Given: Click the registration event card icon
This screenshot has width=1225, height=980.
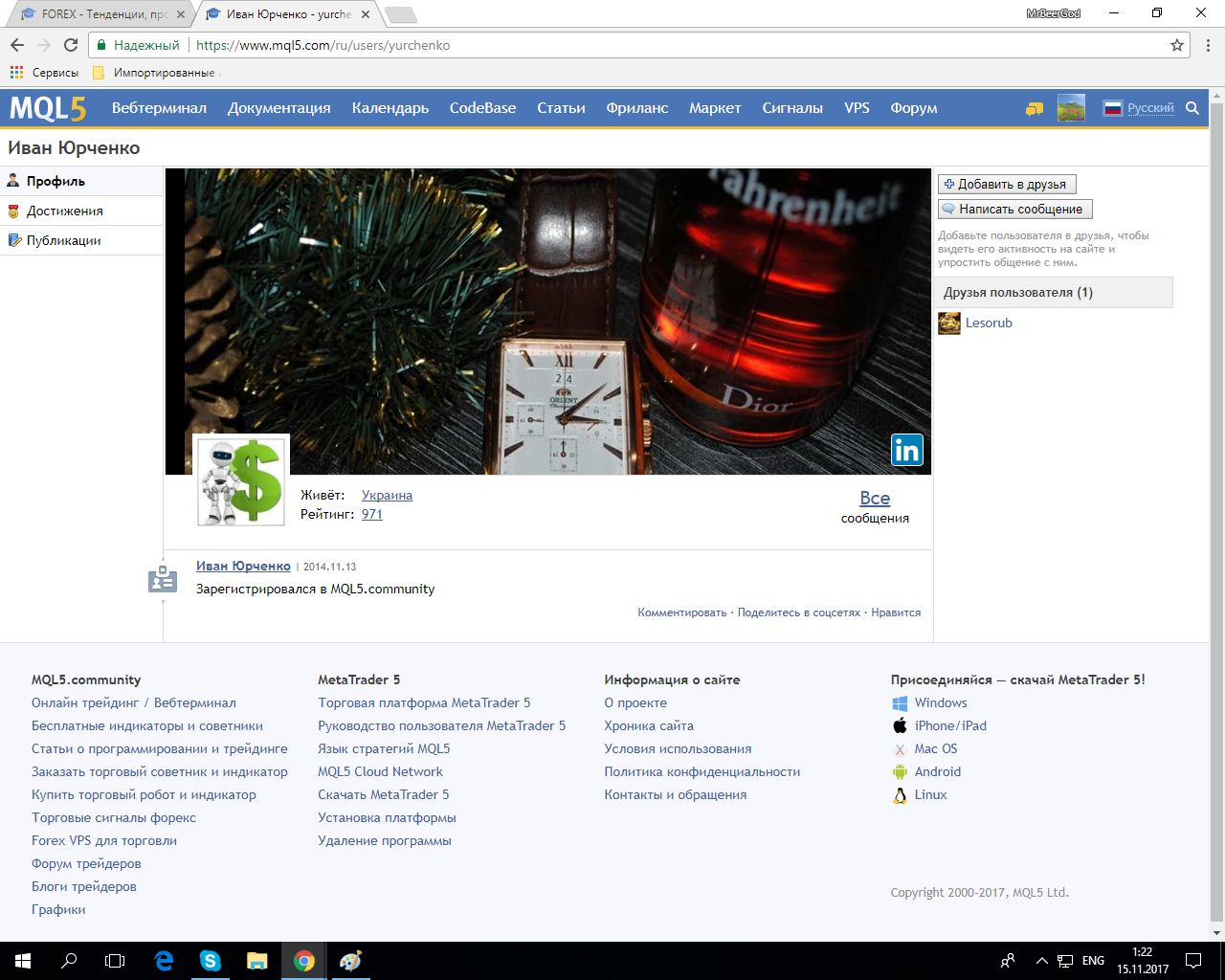Looking at the screenshot, I should point(163,578).
